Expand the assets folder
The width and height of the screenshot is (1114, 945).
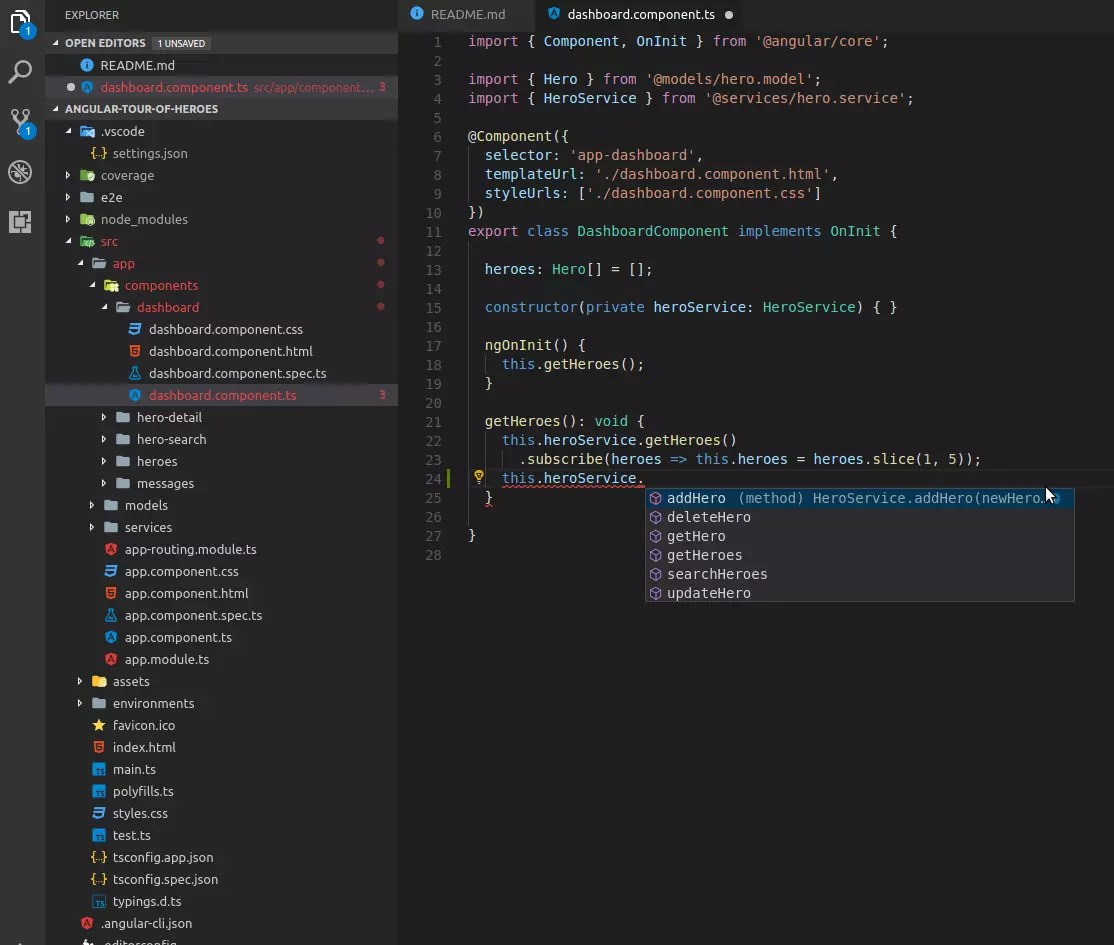[80, 681]
